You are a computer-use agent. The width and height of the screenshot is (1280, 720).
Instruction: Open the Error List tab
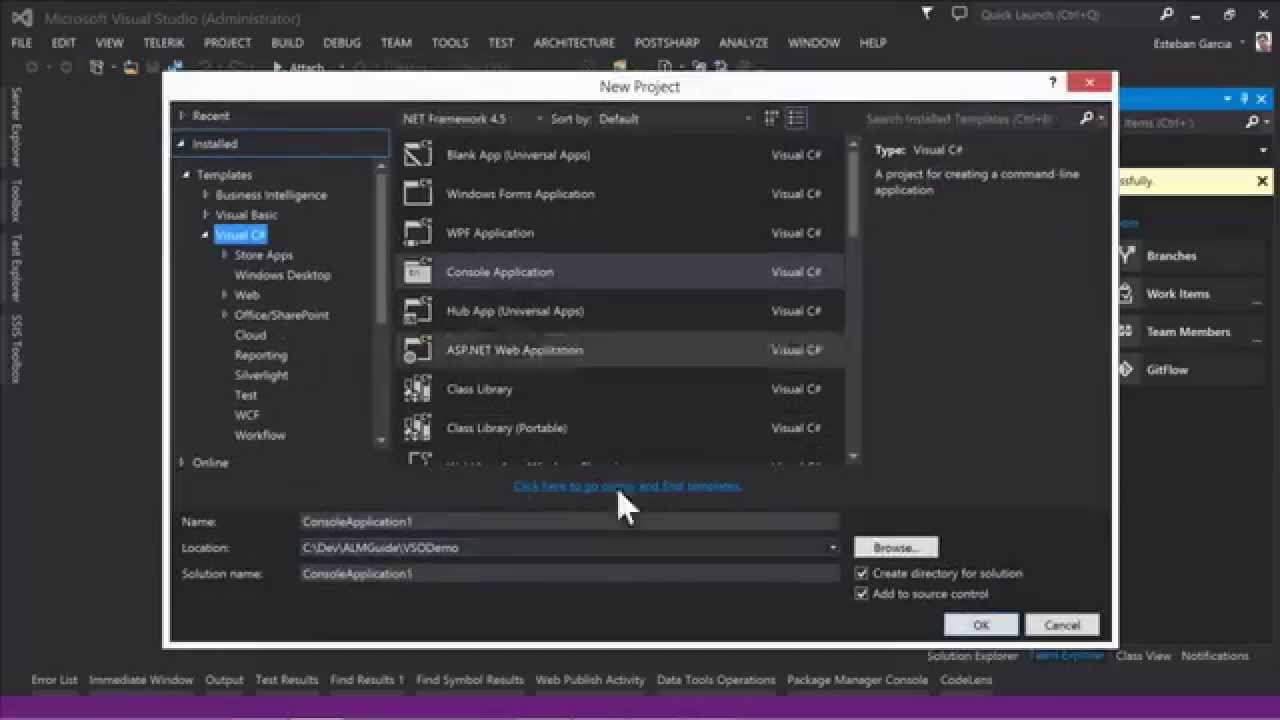54,680
